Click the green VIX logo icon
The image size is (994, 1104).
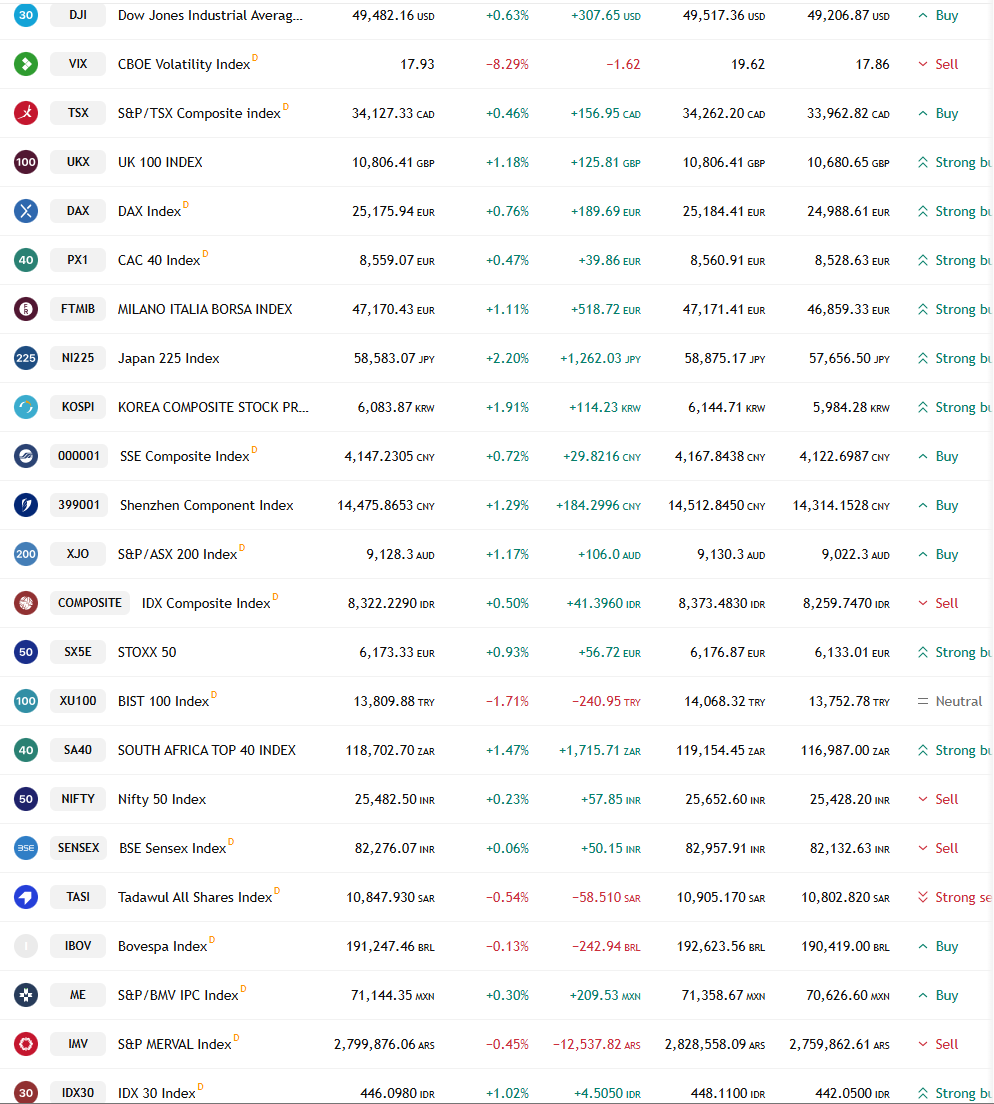point(26,64)
